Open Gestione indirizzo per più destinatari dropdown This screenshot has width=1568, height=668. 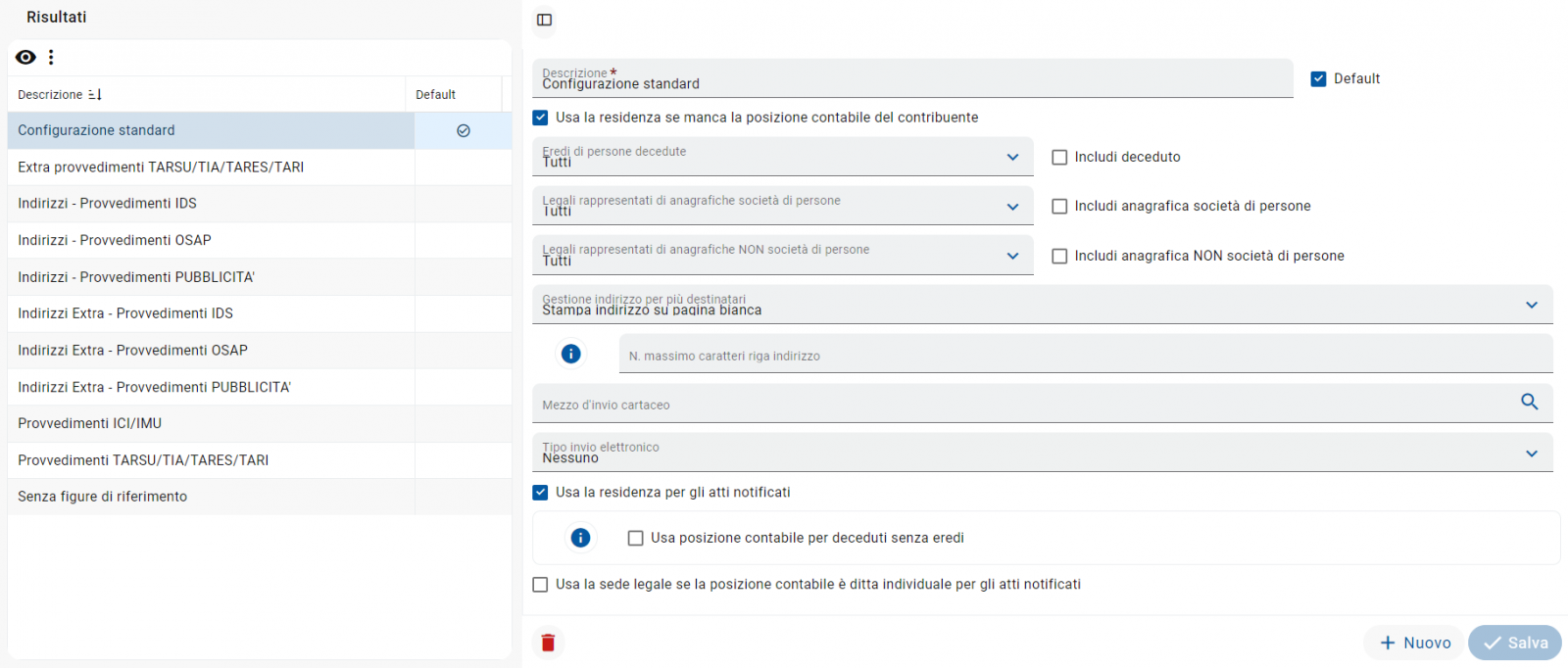point(1531,306)
